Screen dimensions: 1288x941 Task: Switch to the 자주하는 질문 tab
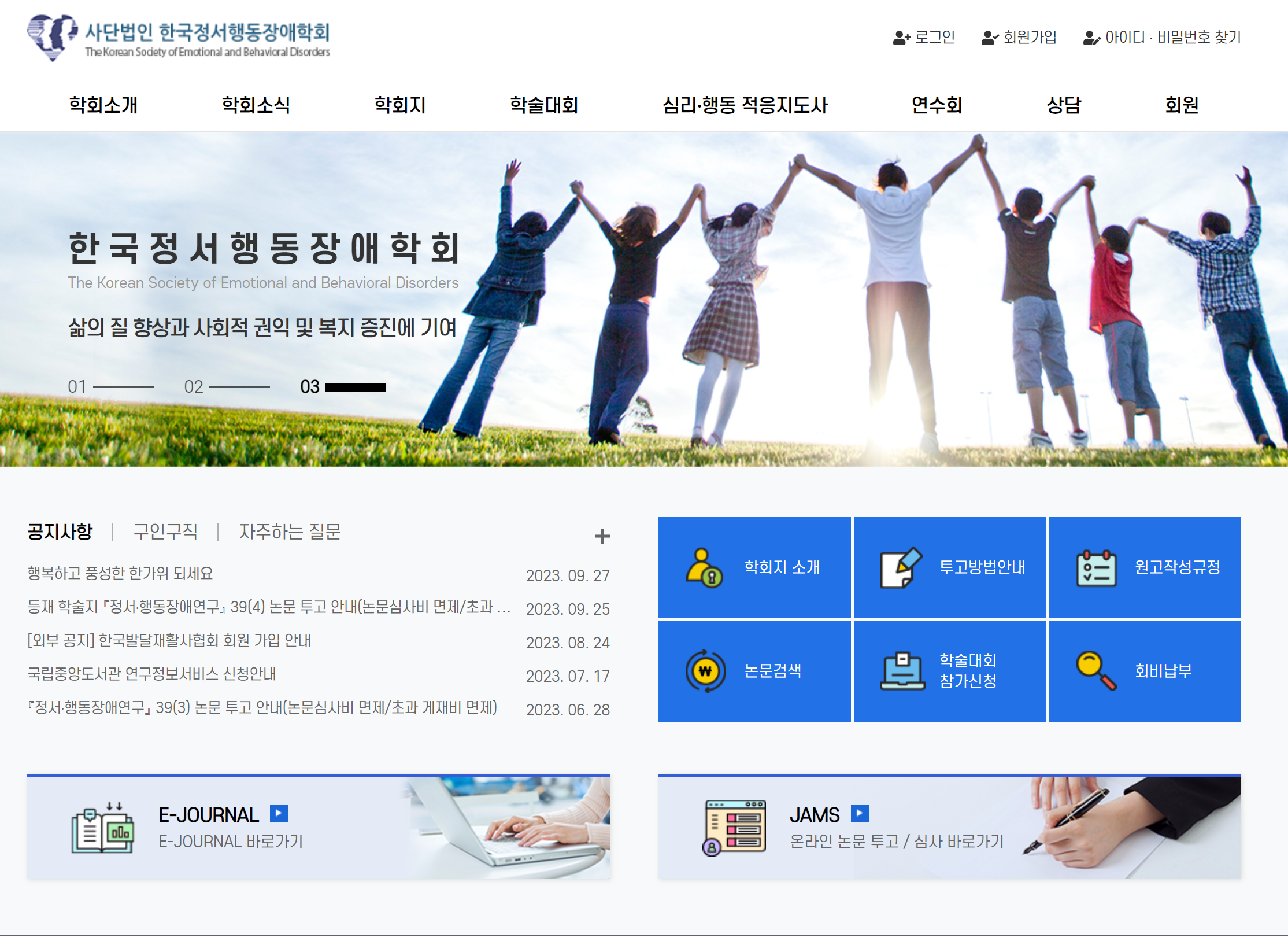point(290,532)
